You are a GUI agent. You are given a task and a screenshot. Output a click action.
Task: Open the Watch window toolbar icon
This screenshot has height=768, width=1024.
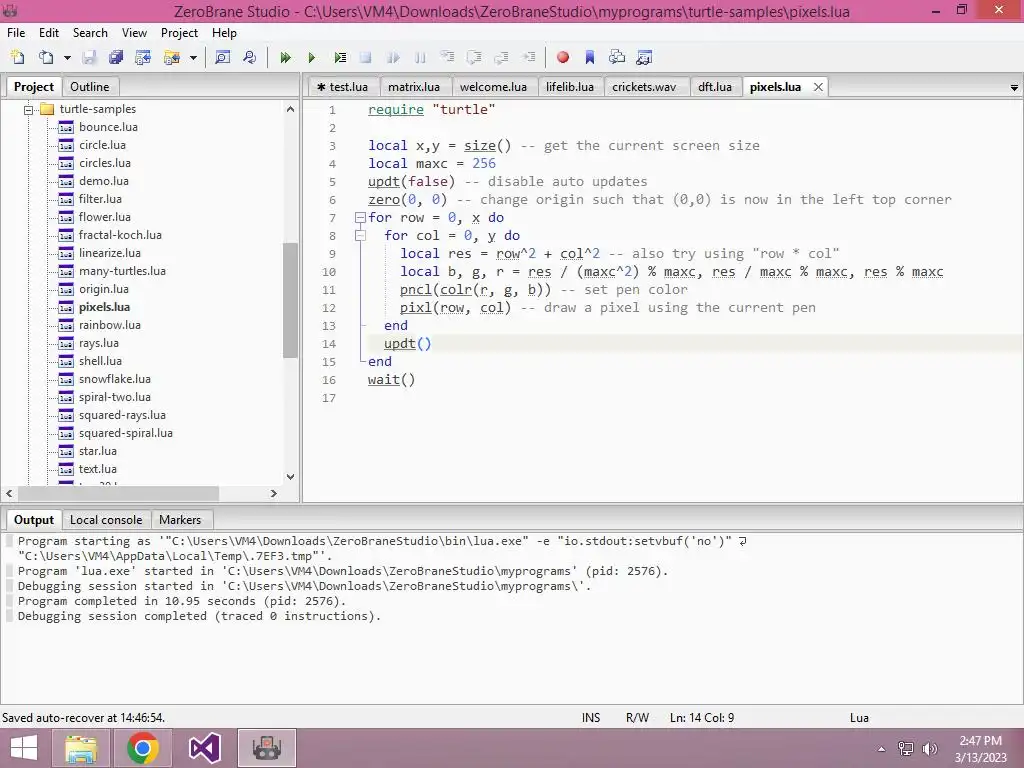(644, 57)
